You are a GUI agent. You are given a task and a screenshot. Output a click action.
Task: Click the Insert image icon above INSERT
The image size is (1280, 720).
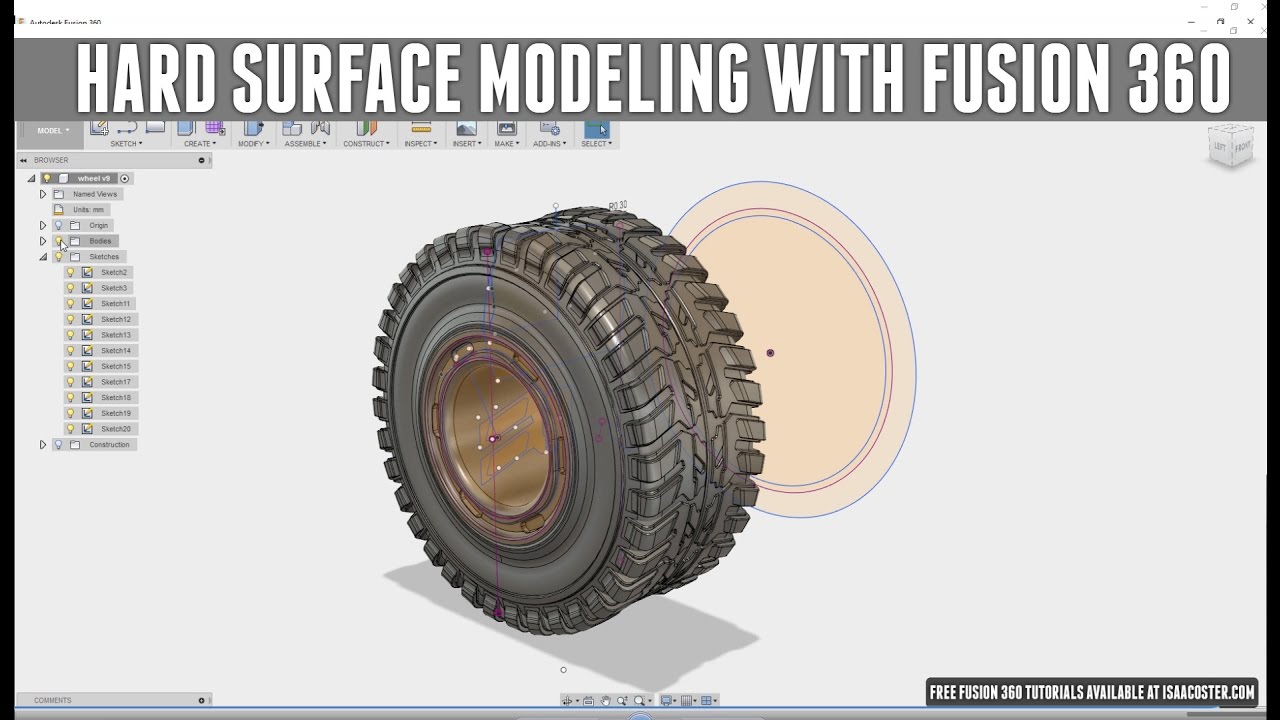pos(466,127)
